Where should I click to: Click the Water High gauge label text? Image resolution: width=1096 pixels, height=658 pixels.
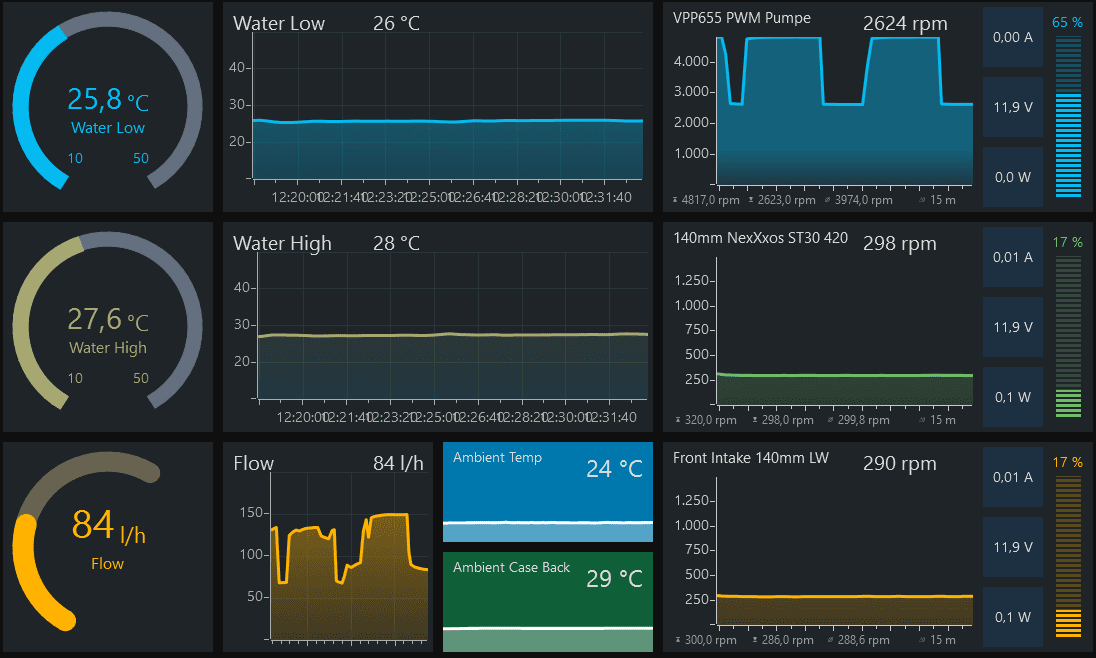pos(108,348)
